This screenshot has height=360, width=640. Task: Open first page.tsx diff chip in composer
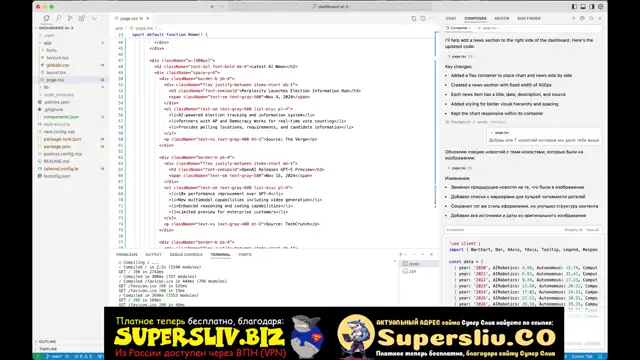click(x=460, y=57)
